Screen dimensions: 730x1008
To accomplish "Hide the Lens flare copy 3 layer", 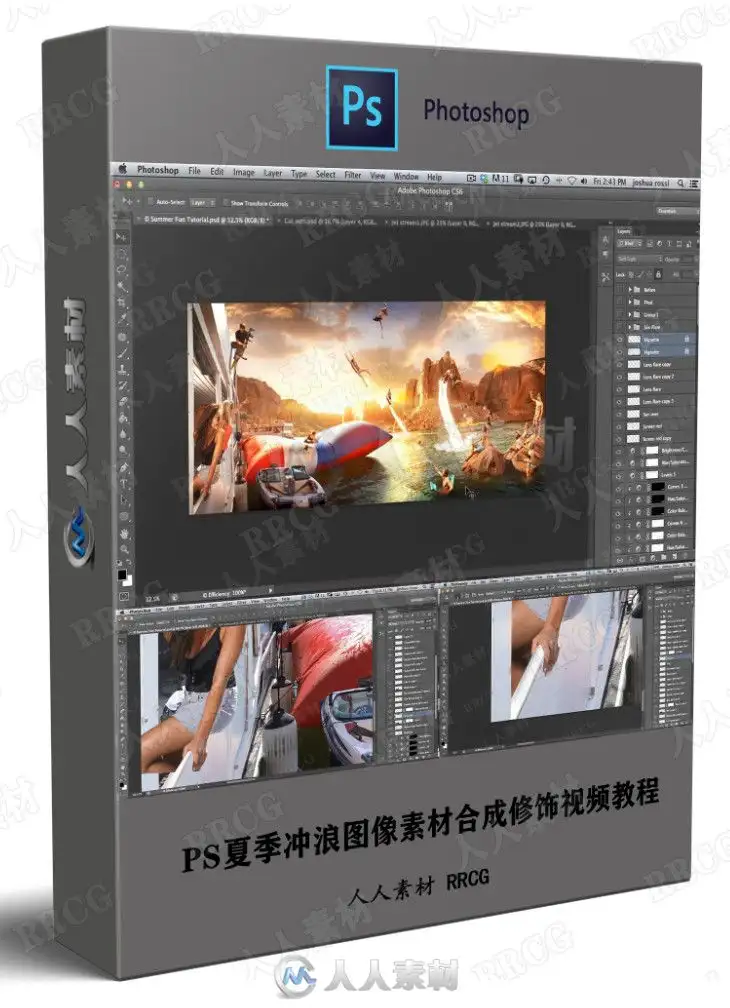I will coord(619,402).
